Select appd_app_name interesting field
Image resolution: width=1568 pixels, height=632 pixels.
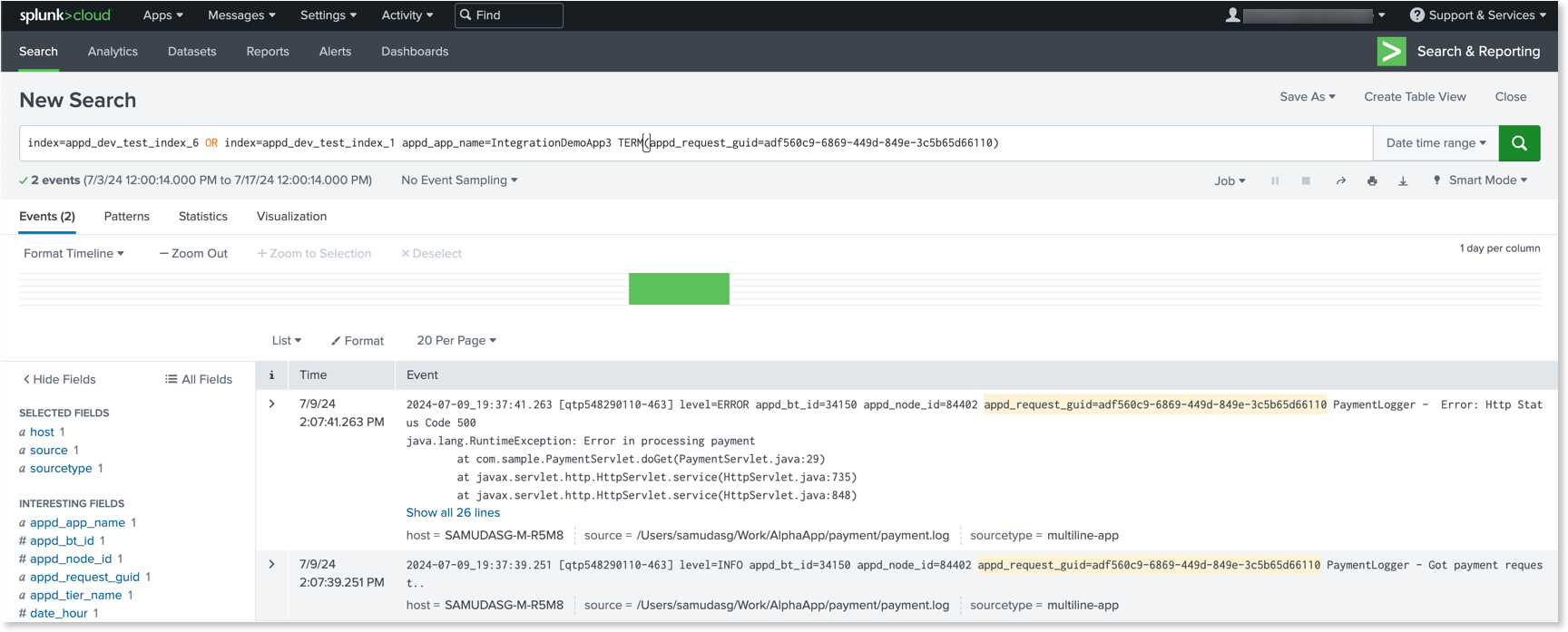pos(77,523)
